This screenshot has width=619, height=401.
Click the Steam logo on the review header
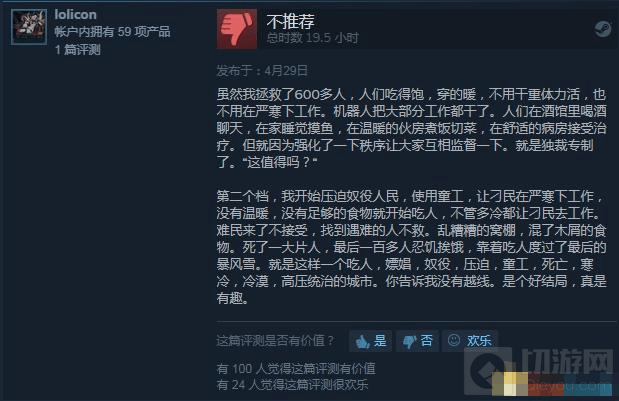point(602,29)
